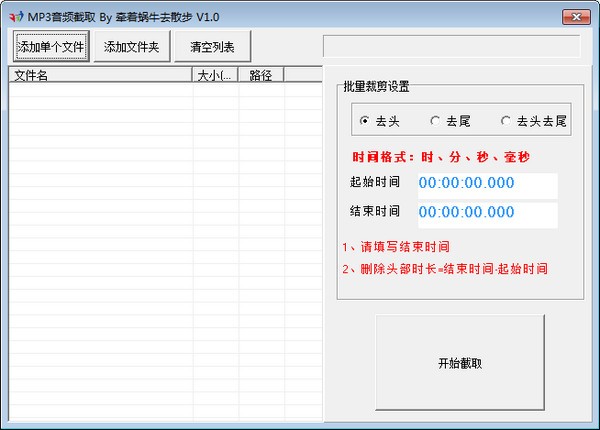Start trimming with 开始截取 button
600x430 pixels.
pyautogui.click(x=459, y=363)
